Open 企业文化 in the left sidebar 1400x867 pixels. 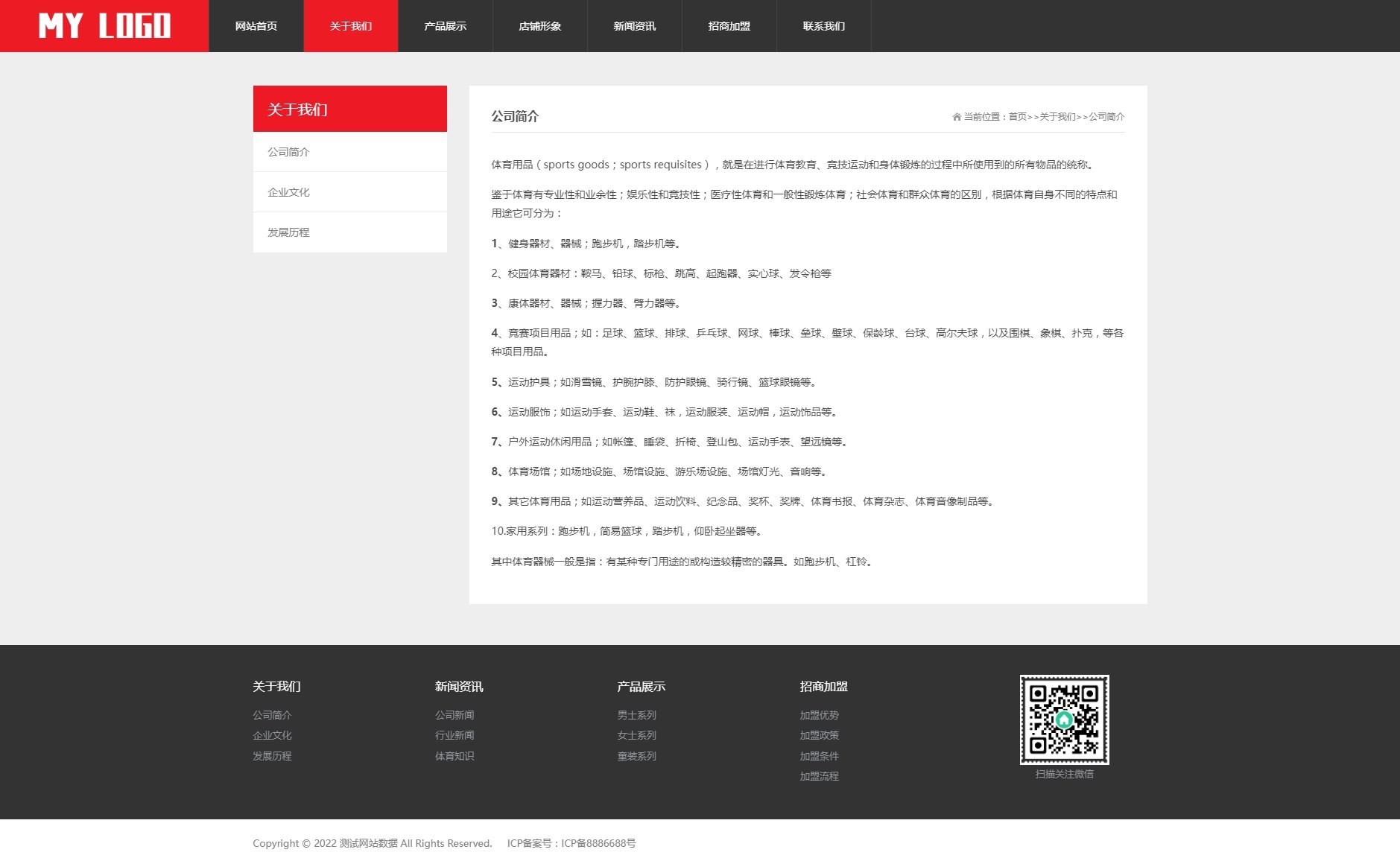(288, 192)
